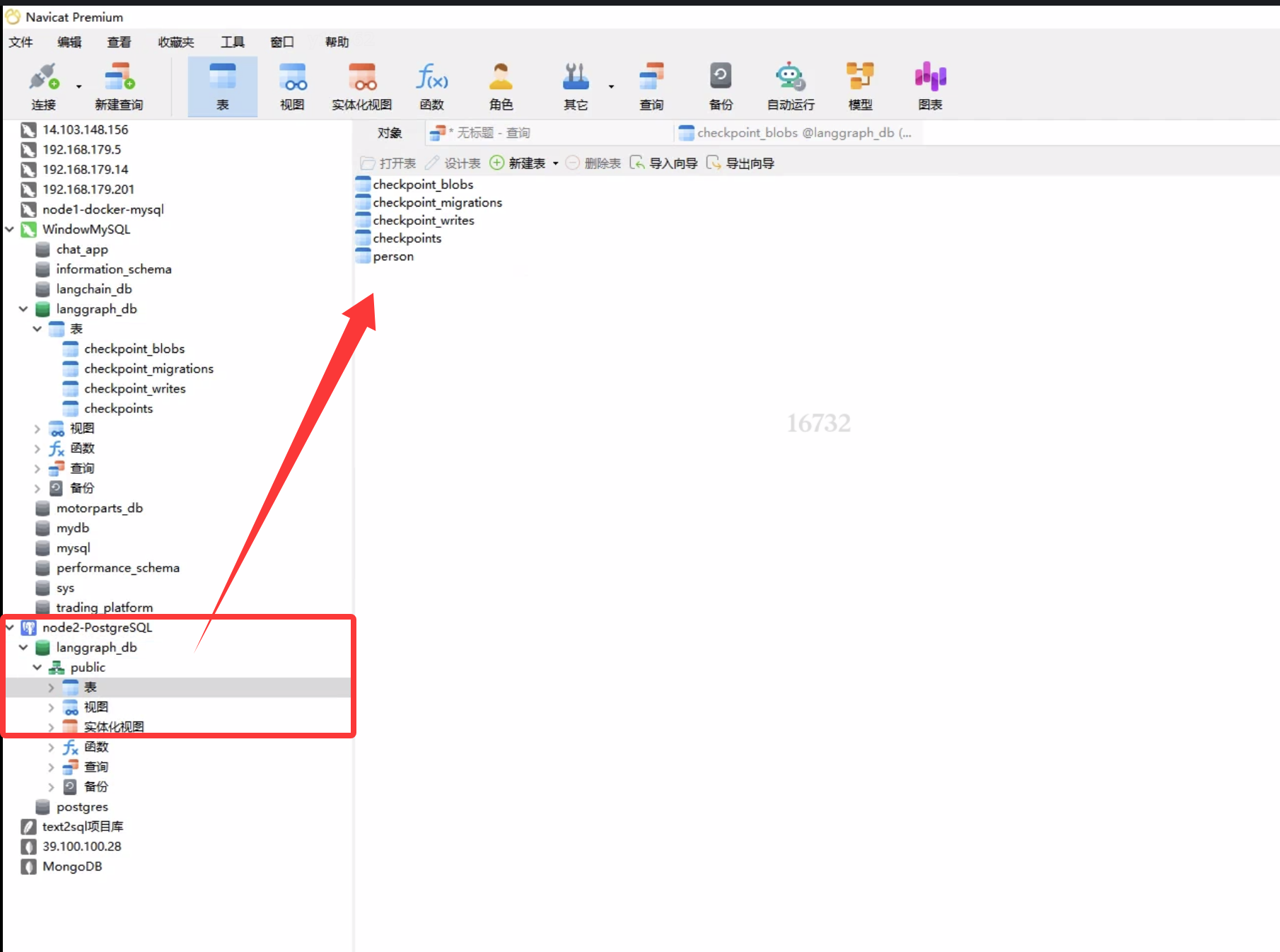Collapse the public schema node
This screenshot has width=1280, height=952.
click(37, 667)
